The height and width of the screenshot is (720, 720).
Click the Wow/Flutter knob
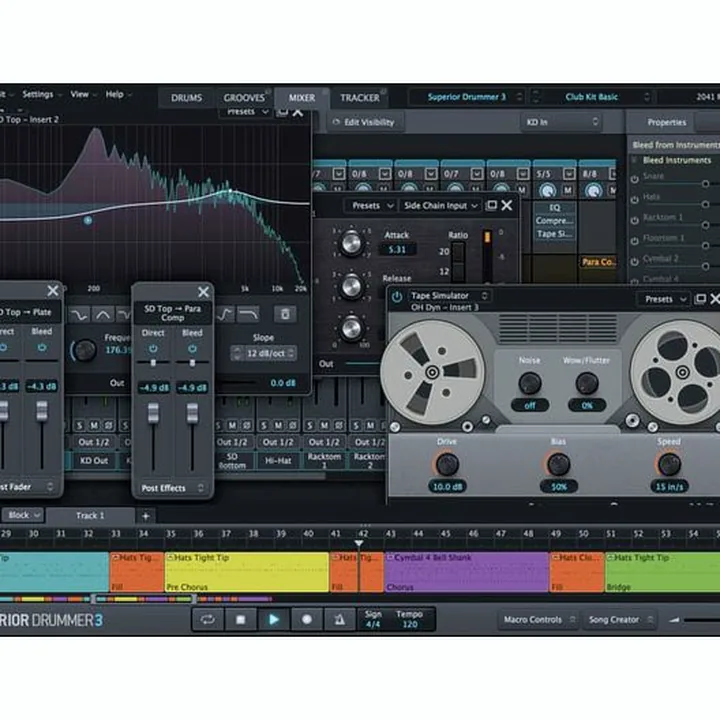click(x=587, y=382)
